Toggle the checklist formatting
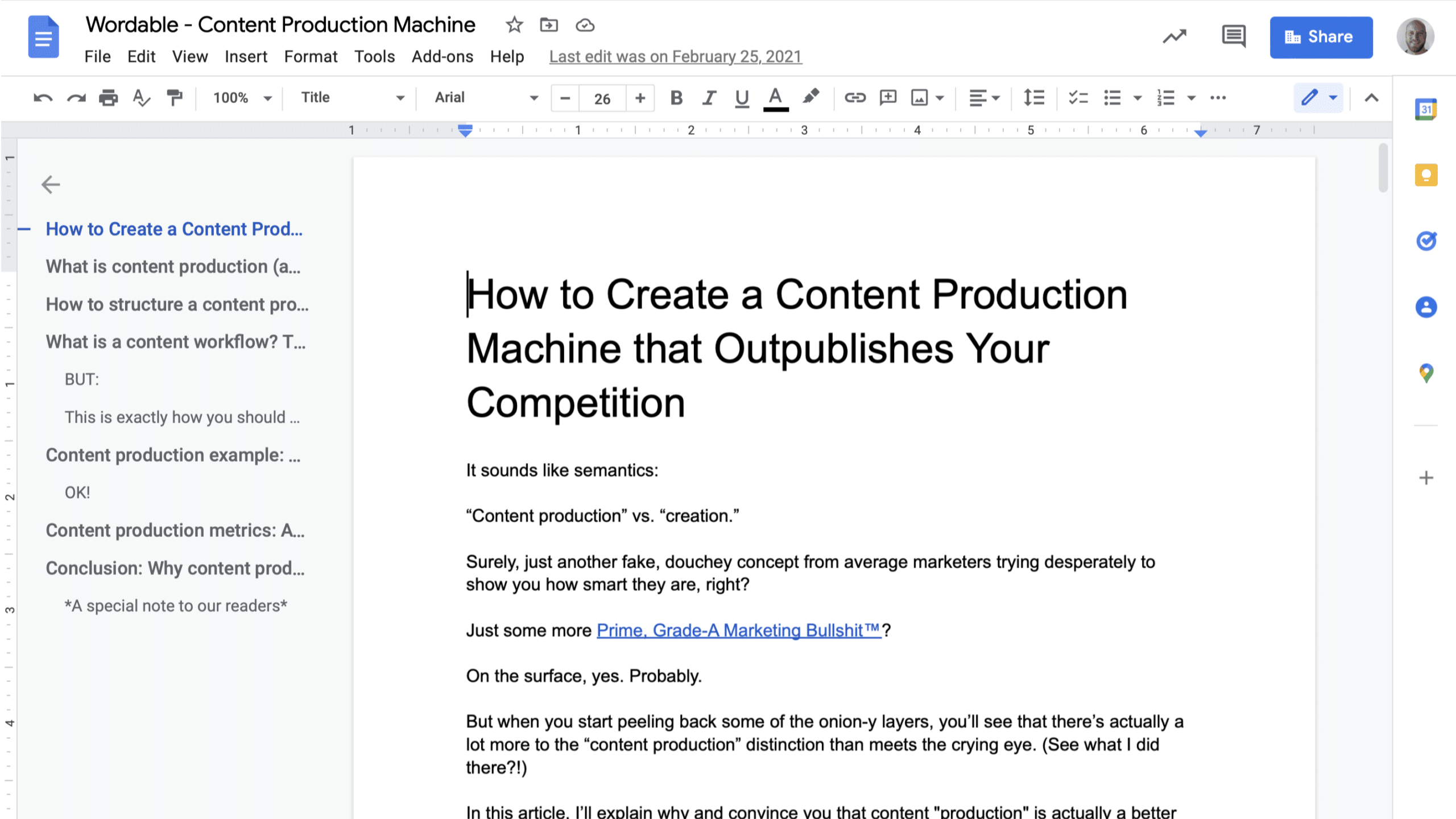 [1077, 98]
